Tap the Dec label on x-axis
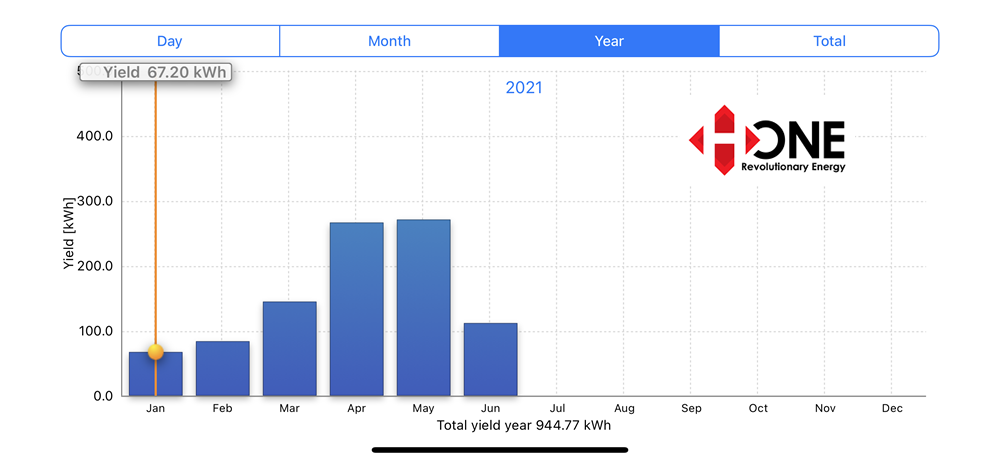1000x462 pixels. tap(892, 408)
